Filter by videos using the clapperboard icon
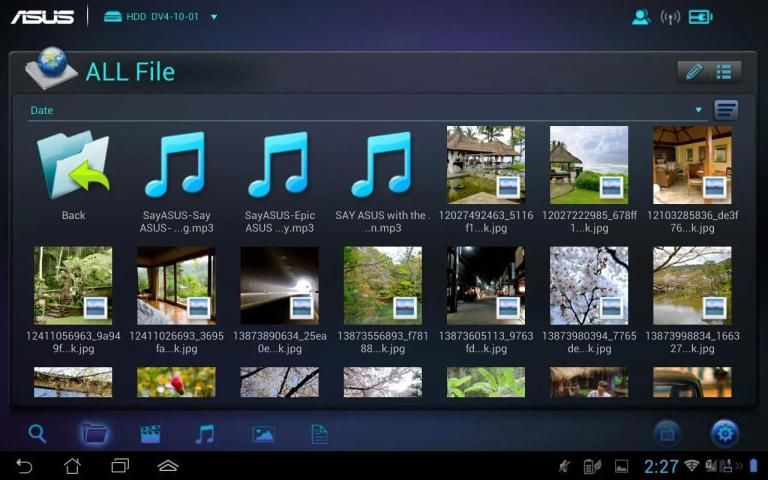 pos(150,433)
